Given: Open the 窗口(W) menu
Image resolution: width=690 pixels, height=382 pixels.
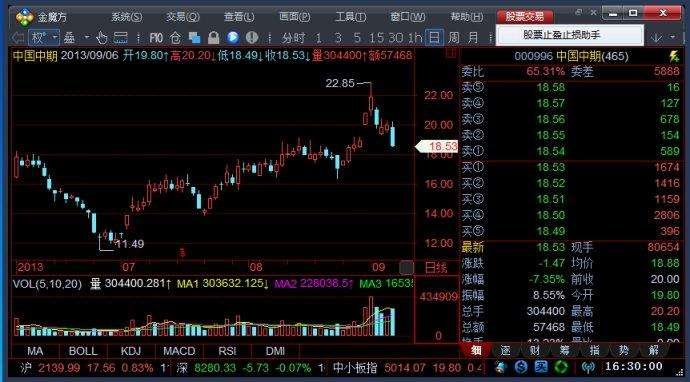Looking at the screenshot, I should pos(407,17).
